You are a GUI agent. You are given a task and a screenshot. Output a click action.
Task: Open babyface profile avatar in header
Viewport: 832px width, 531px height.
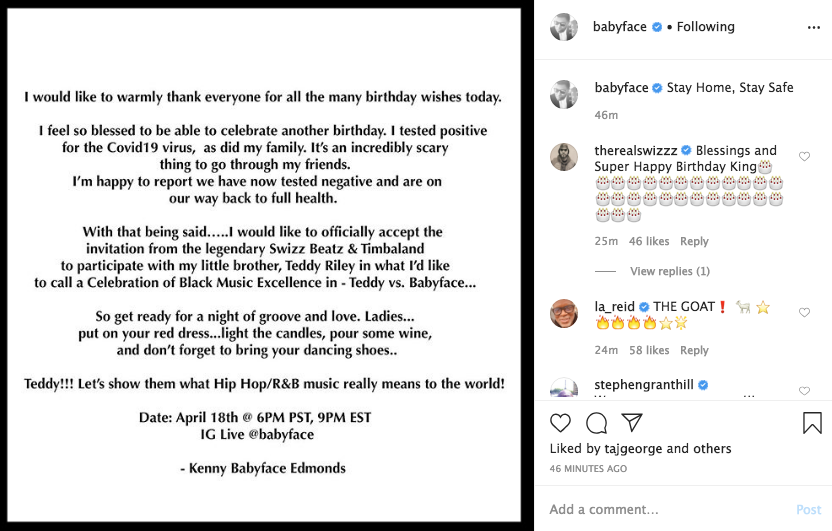point(564,27)
